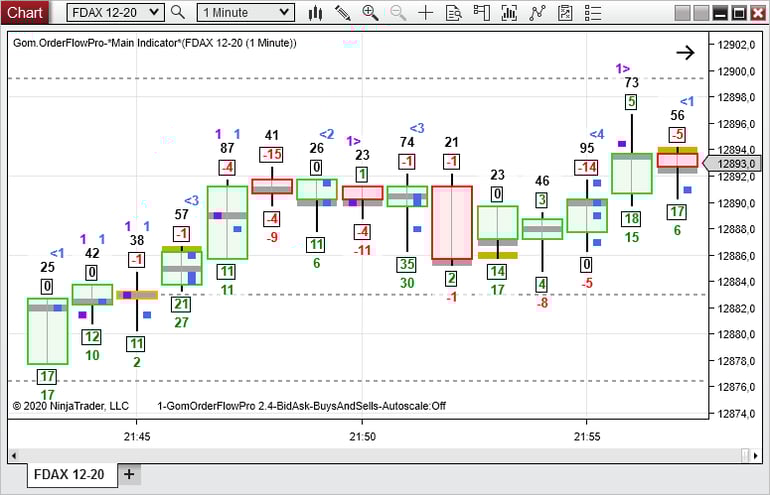Open the chart style candlestick menu
770x495 pixels.
click(316, 13)
